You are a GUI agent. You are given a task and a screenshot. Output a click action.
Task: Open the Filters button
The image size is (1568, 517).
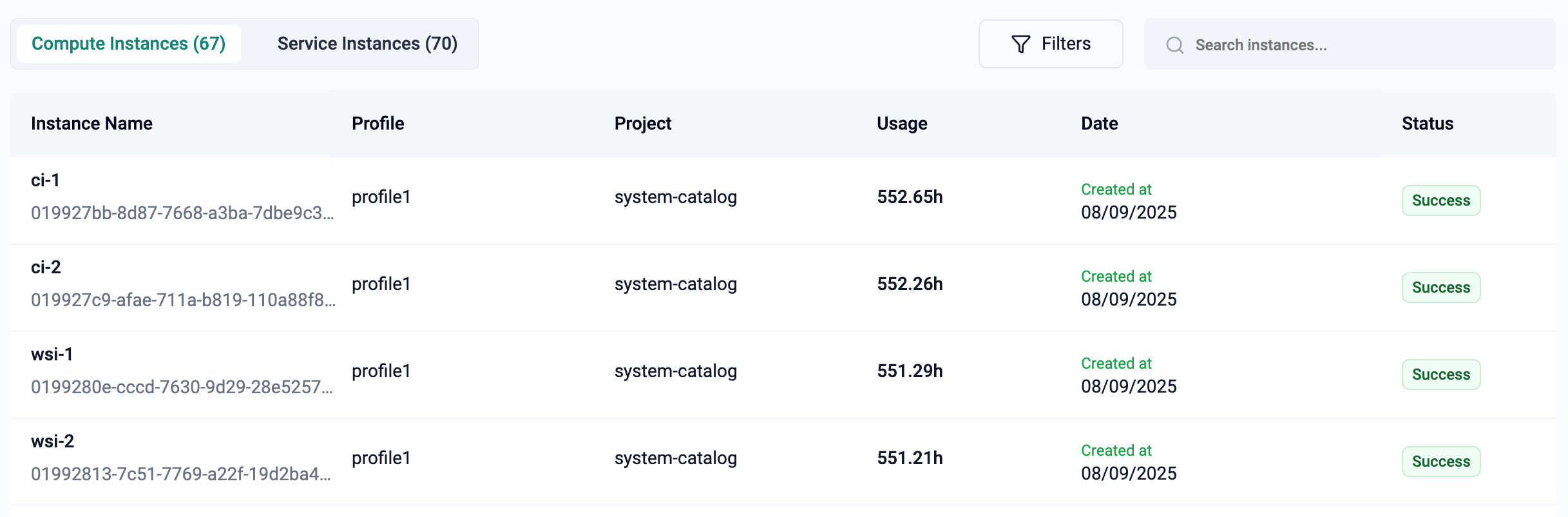click(1050, 44)
